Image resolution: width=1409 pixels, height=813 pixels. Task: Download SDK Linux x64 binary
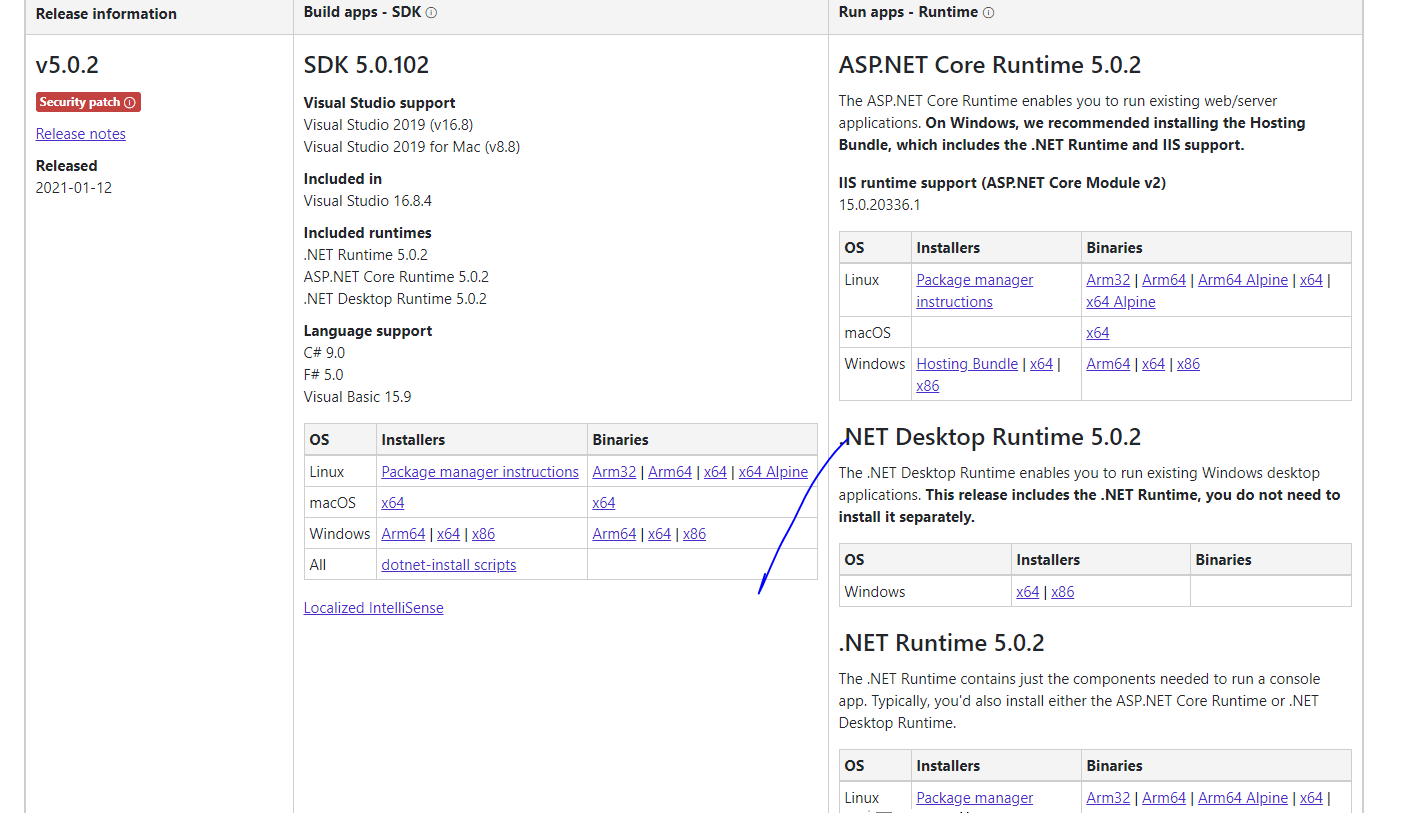click(715, 472)
